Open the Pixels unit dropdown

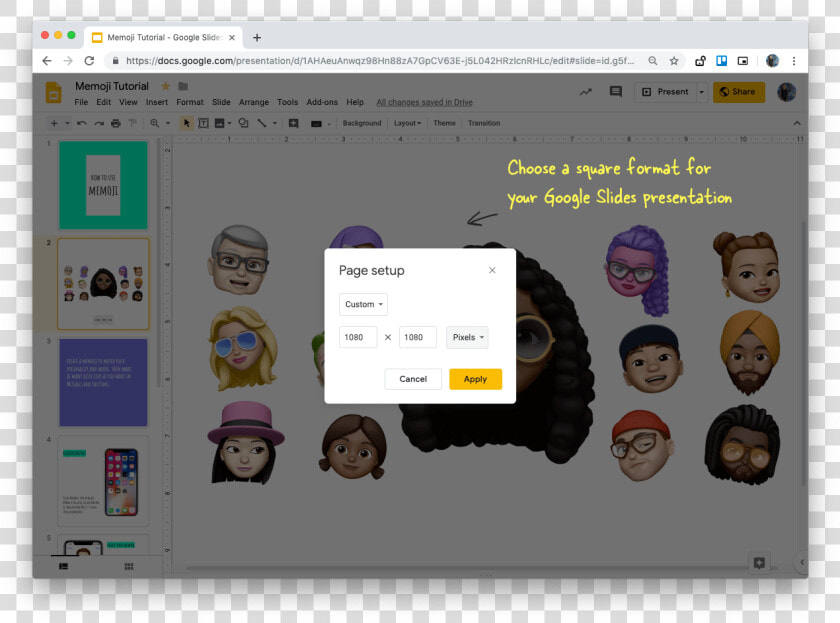tap(467, 337)
